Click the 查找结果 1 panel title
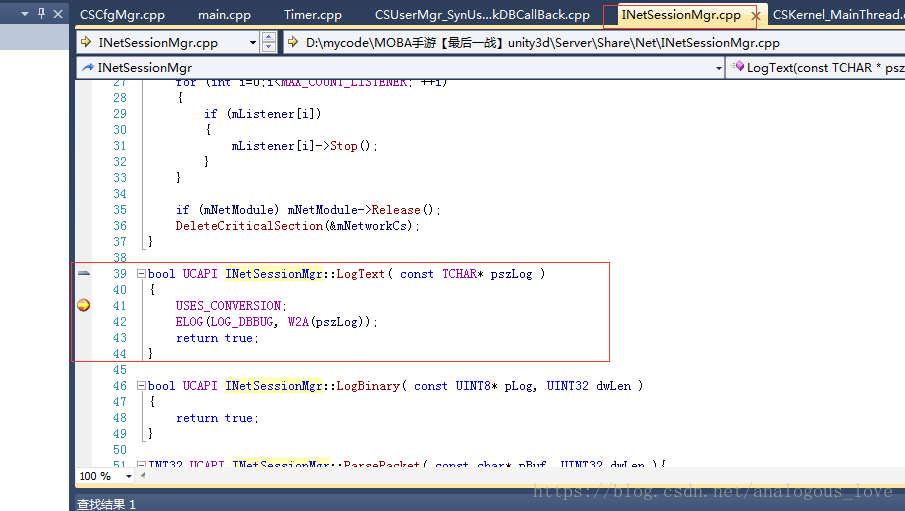Screen dimensions: 905x511 pyautogui.click(x=106, y=504)
